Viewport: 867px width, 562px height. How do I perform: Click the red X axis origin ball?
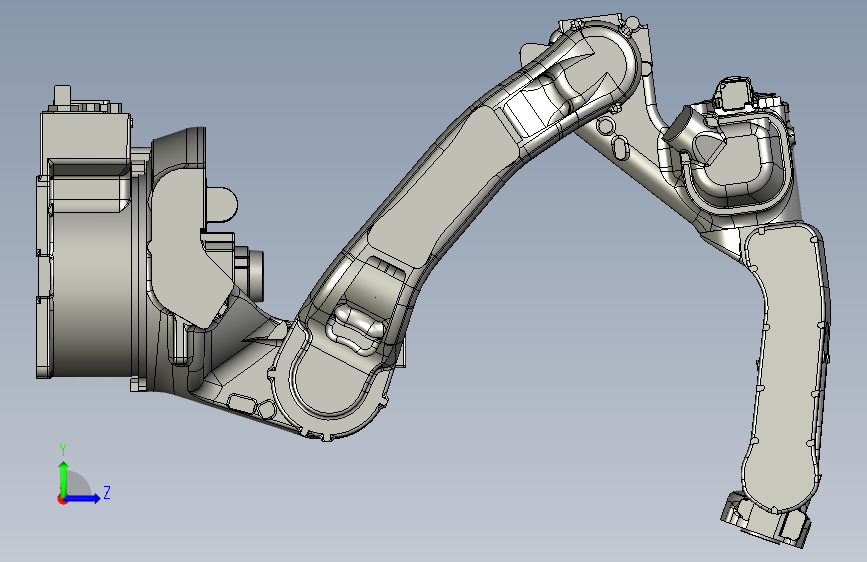pos(62,499)
